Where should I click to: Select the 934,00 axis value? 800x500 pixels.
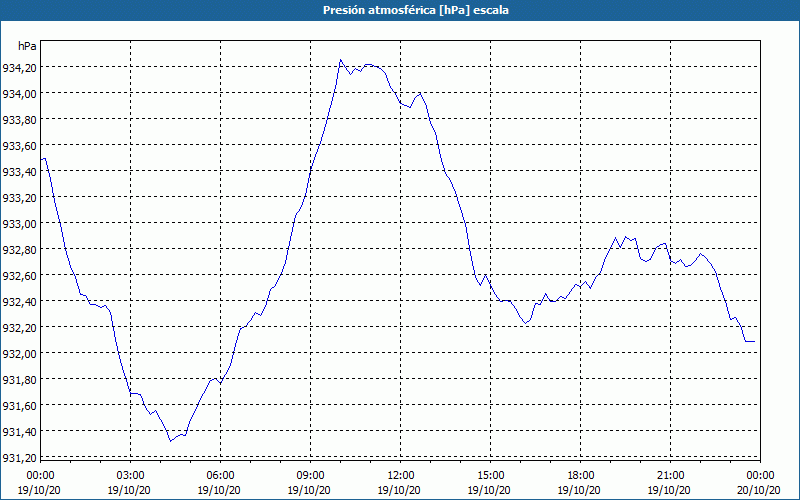[x=19, y=93]
